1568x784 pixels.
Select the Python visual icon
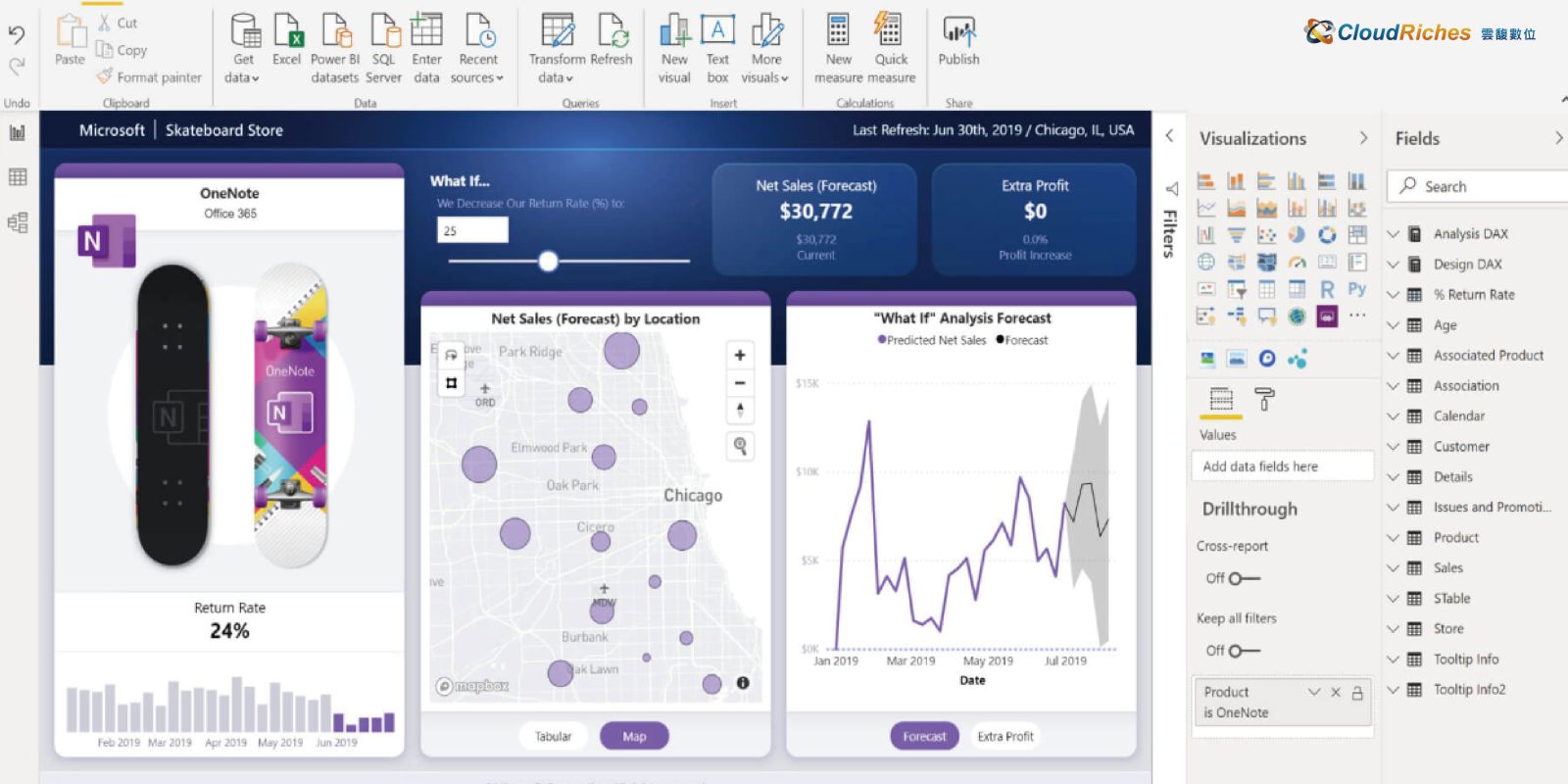(x=1356, y=289)
